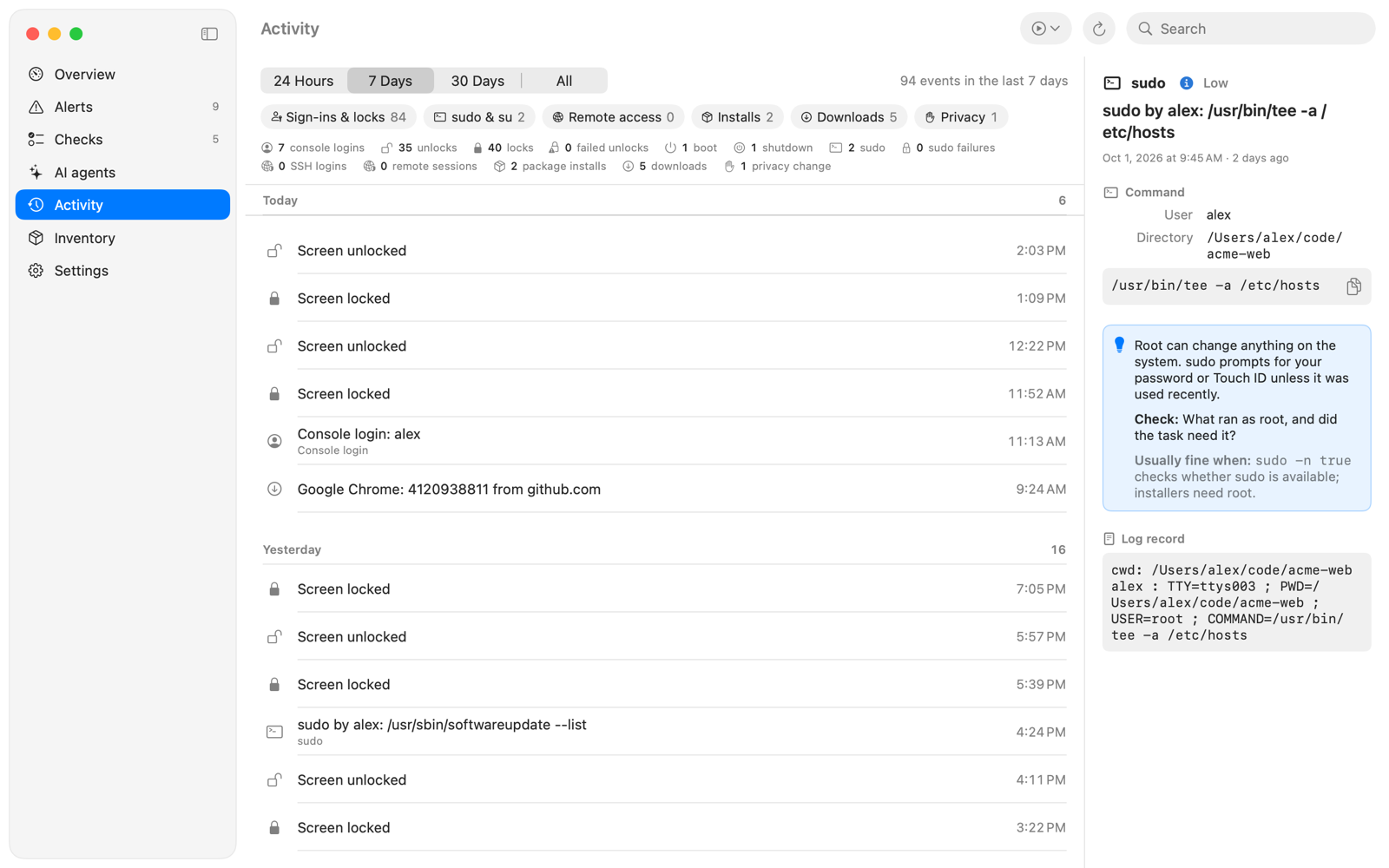
Task: Switch to the 30 Days tab
Action: (477, 81)
